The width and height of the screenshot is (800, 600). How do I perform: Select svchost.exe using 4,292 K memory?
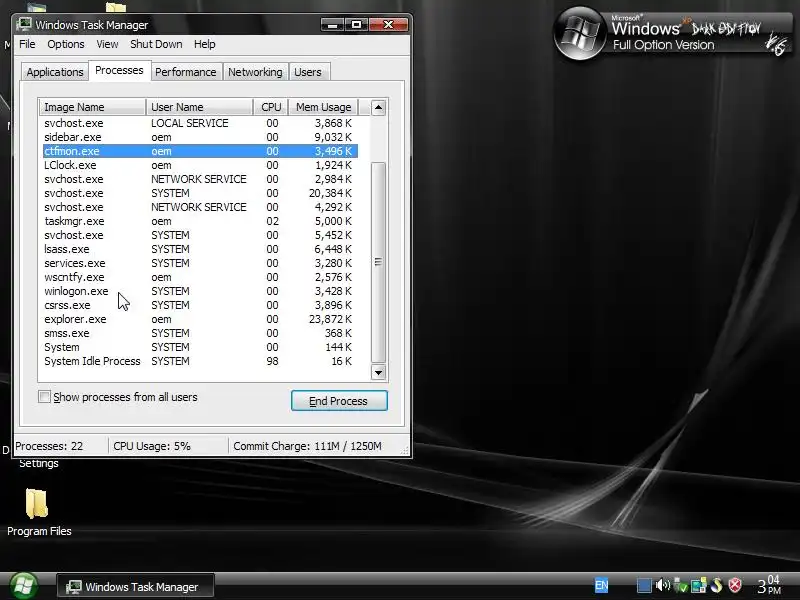[x=200, y=207]
